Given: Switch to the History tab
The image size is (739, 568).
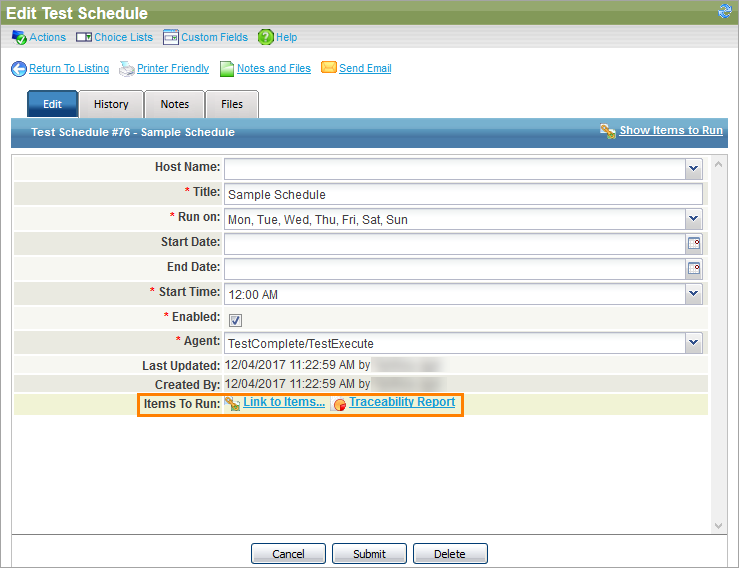Looking at the screenshot, I should [111, 104].
